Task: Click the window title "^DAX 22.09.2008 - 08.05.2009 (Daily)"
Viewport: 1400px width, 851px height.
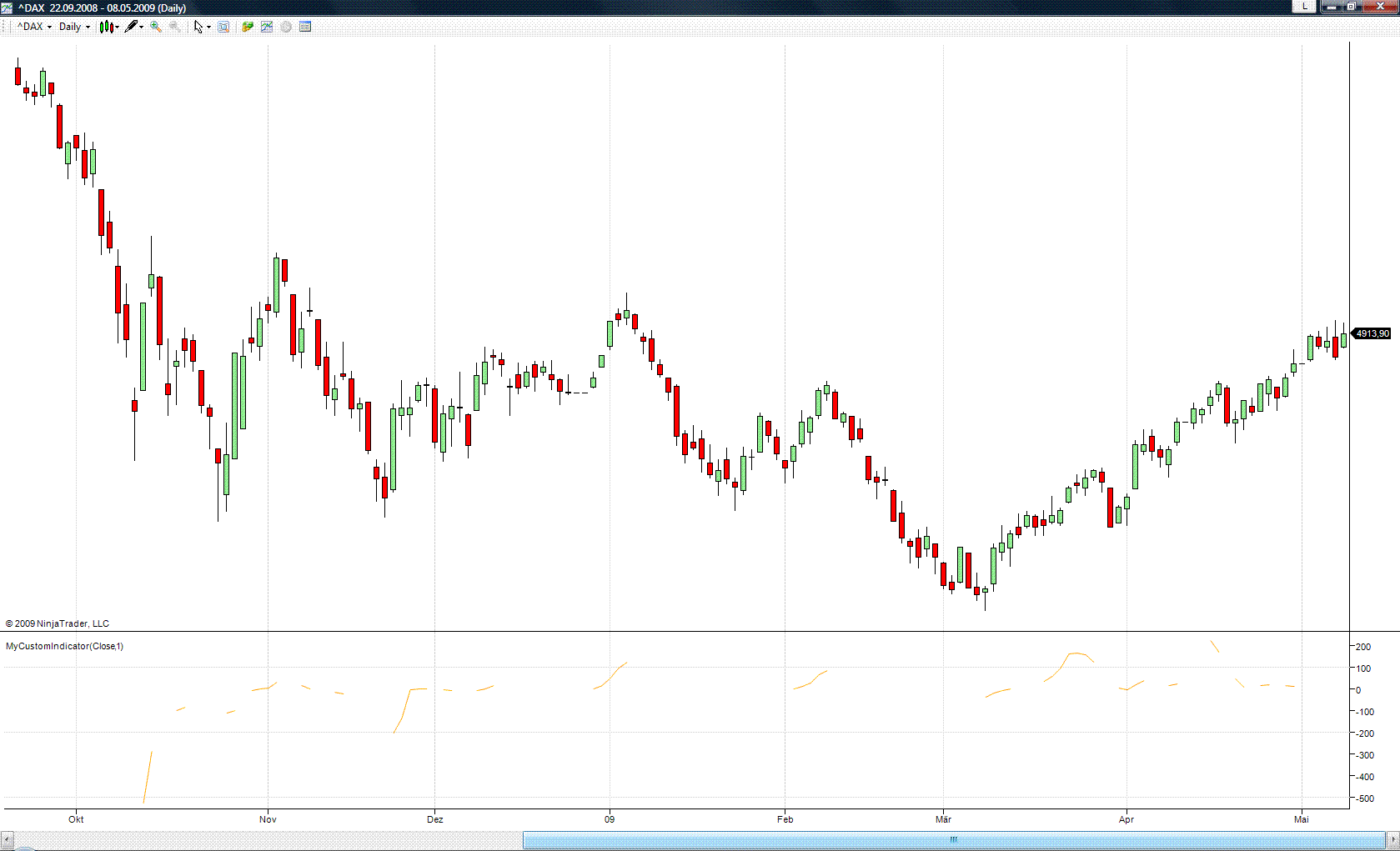Action: (102, 8)
